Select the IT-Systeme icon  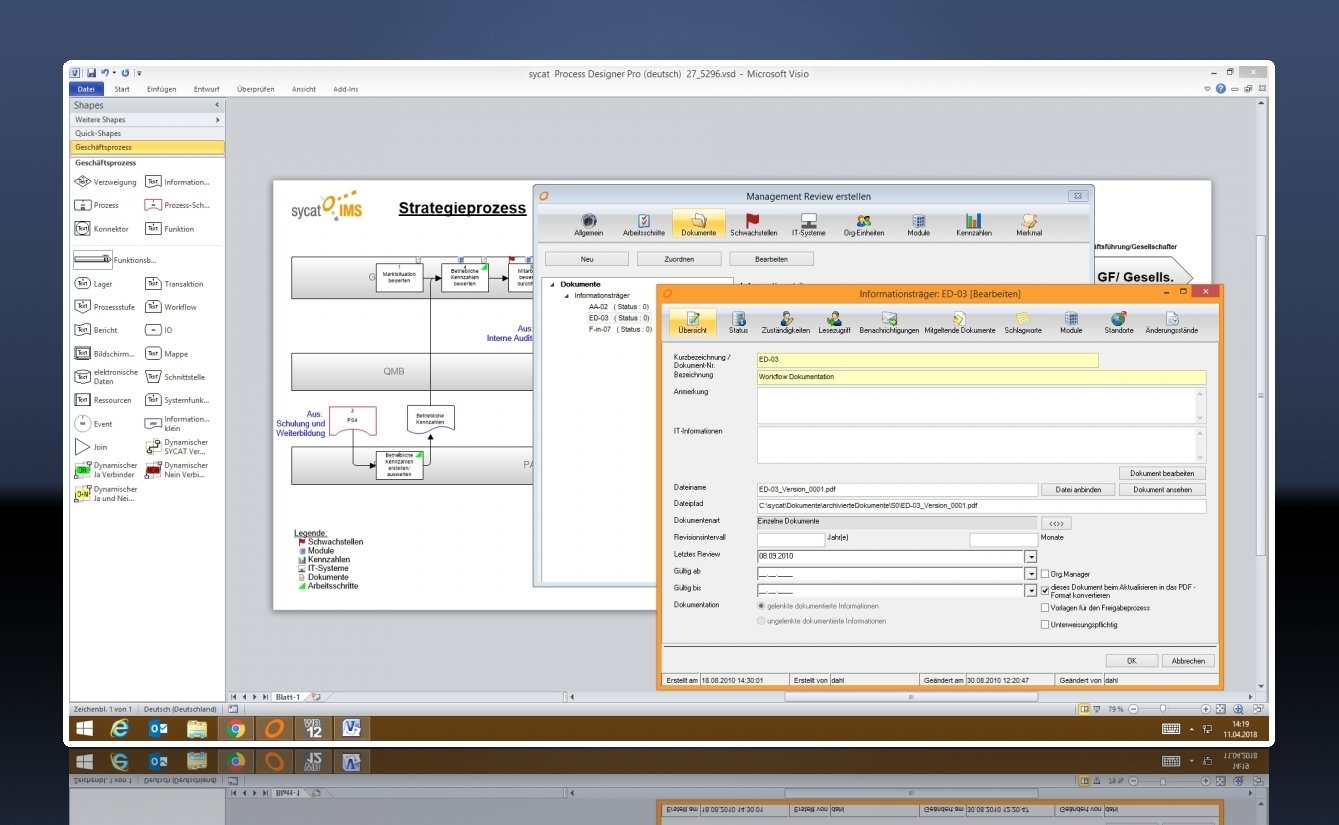(x=809, y=221)
